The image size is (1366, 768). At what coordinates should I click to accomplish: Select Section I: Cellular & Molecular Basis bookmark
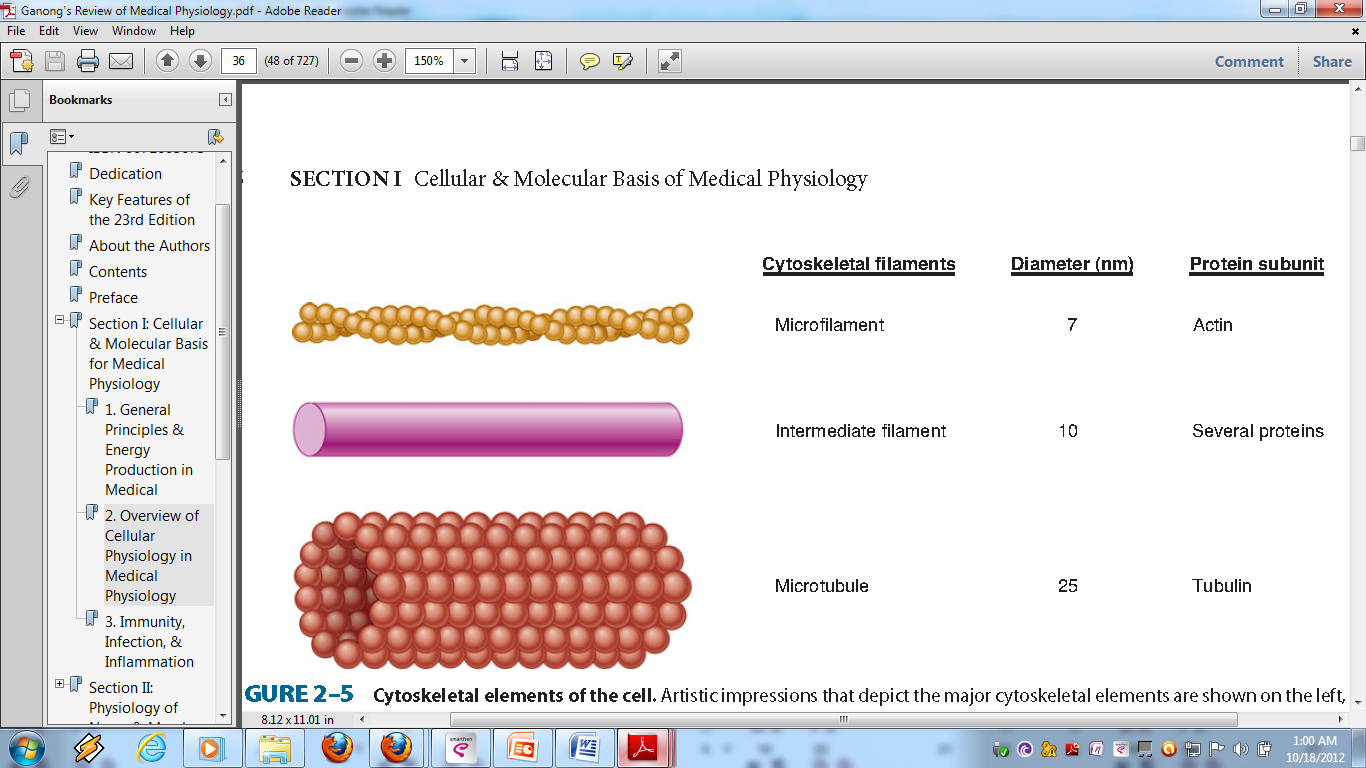tap(148, 354)
